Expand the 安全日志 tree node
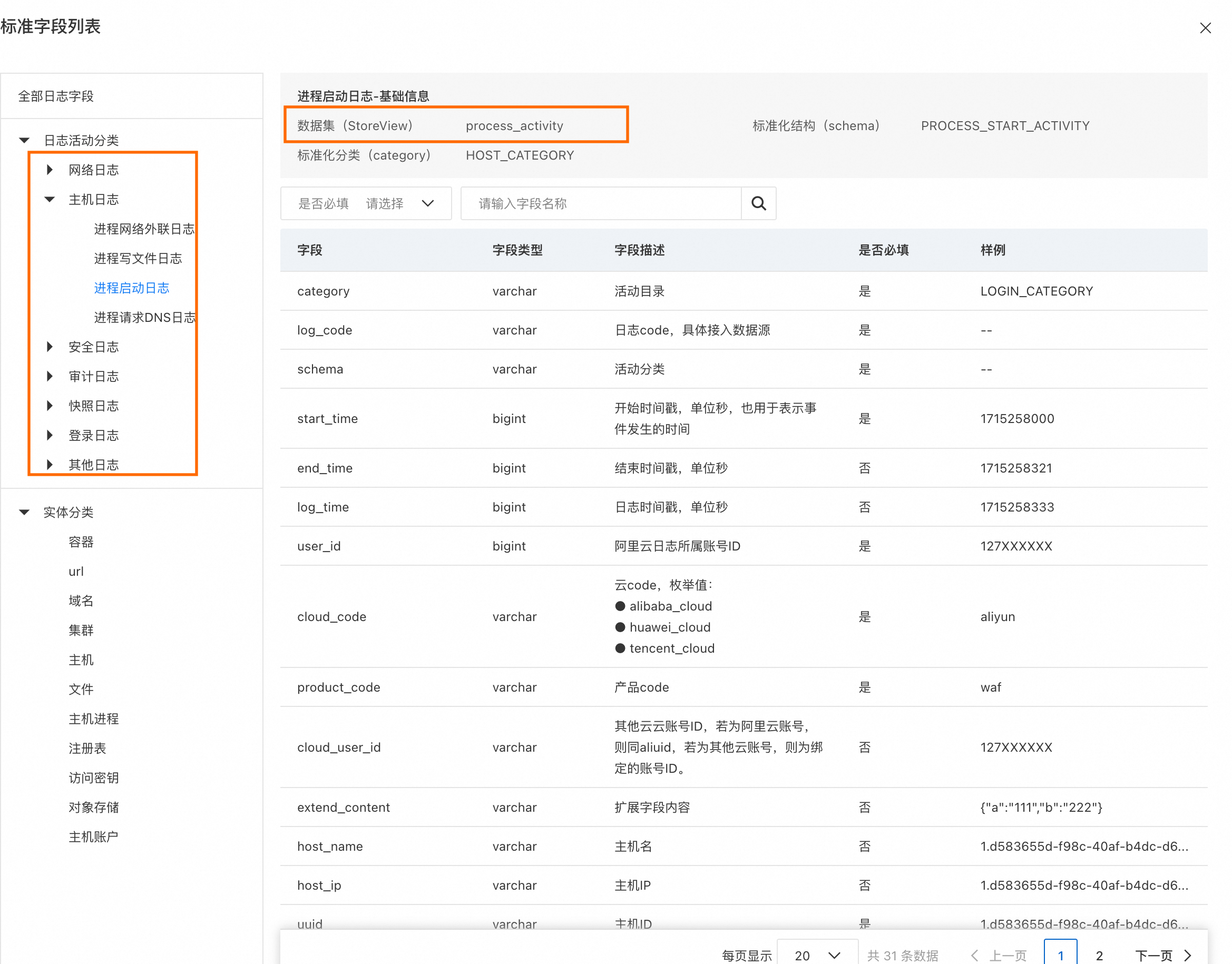The width and height of the screenshot is (1232, 964). point(50,347)
